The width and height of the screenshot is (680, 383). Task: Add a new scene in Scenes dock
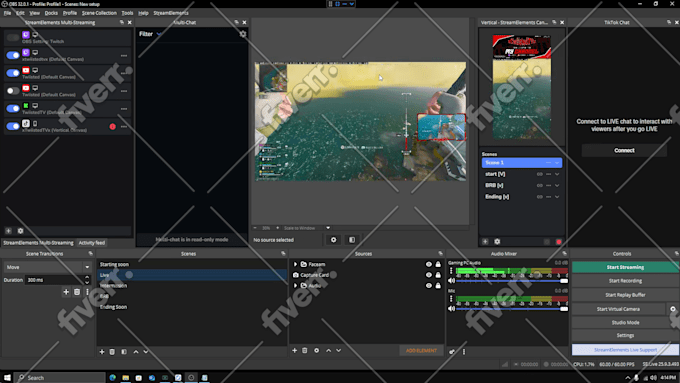(102, 352)
